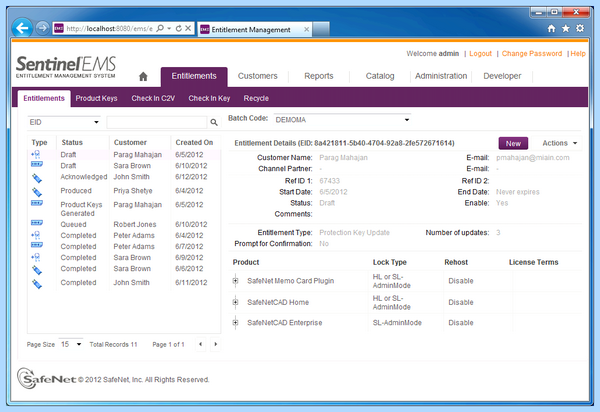Open the Page Size dropdown
Viewport: 600px width, 412px height.
click(x=71, y=344)
